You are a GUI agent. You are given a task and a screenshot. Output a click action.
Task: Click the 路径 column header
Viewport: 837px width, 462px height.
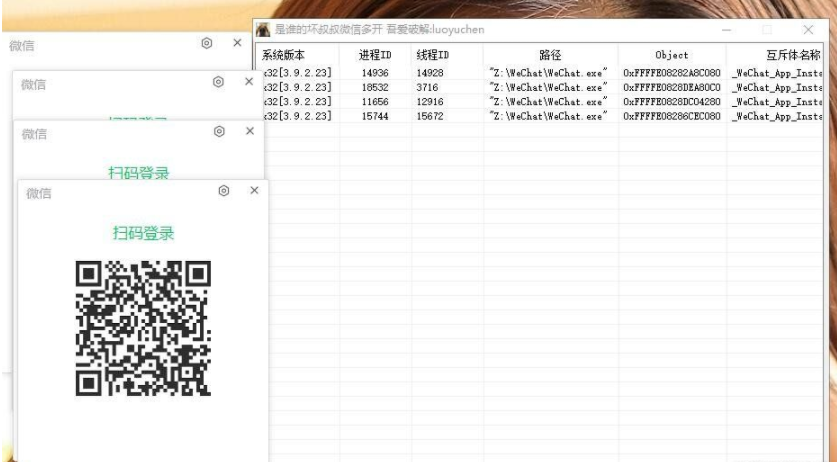pyautogui.click(x=550, y=55)
